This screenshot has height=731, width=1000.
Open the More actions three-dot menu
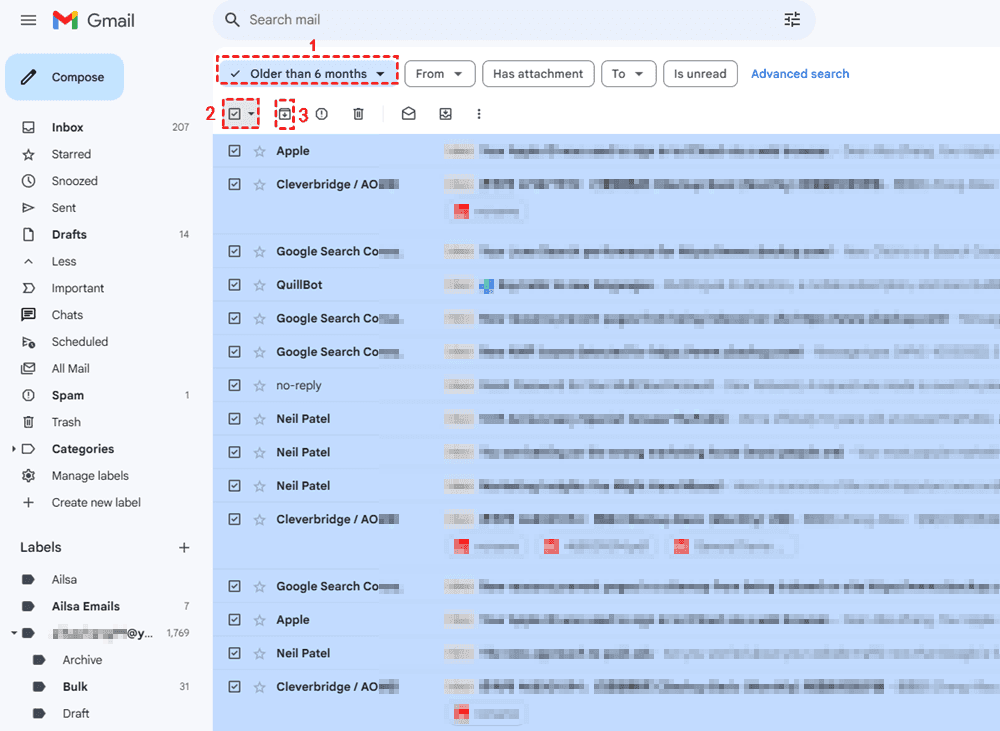(x=479, y=114)
